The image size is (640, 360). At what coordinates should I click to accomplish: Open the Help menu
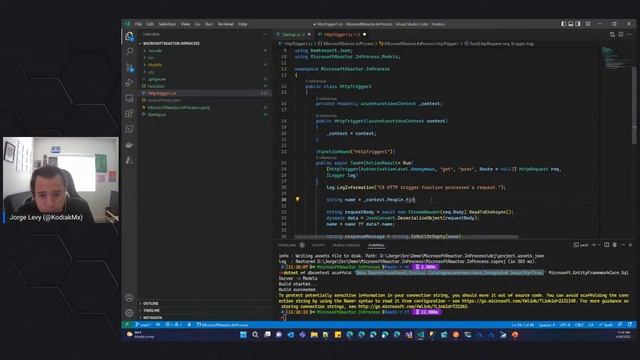(242, 24)
